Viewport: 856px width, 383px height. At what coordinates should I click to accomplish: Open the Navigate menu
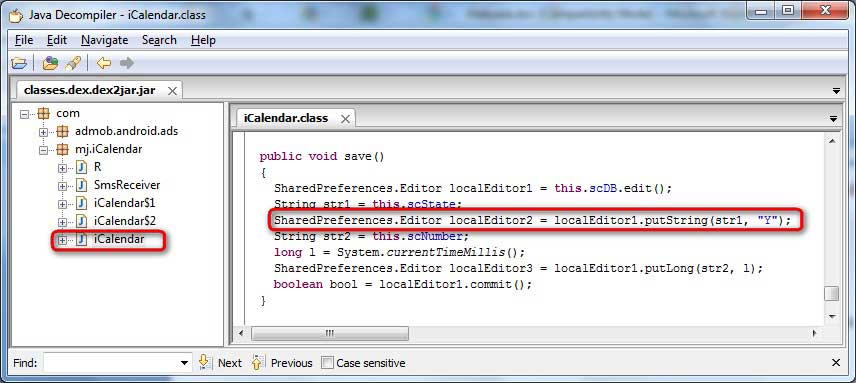tap(104, 40)
